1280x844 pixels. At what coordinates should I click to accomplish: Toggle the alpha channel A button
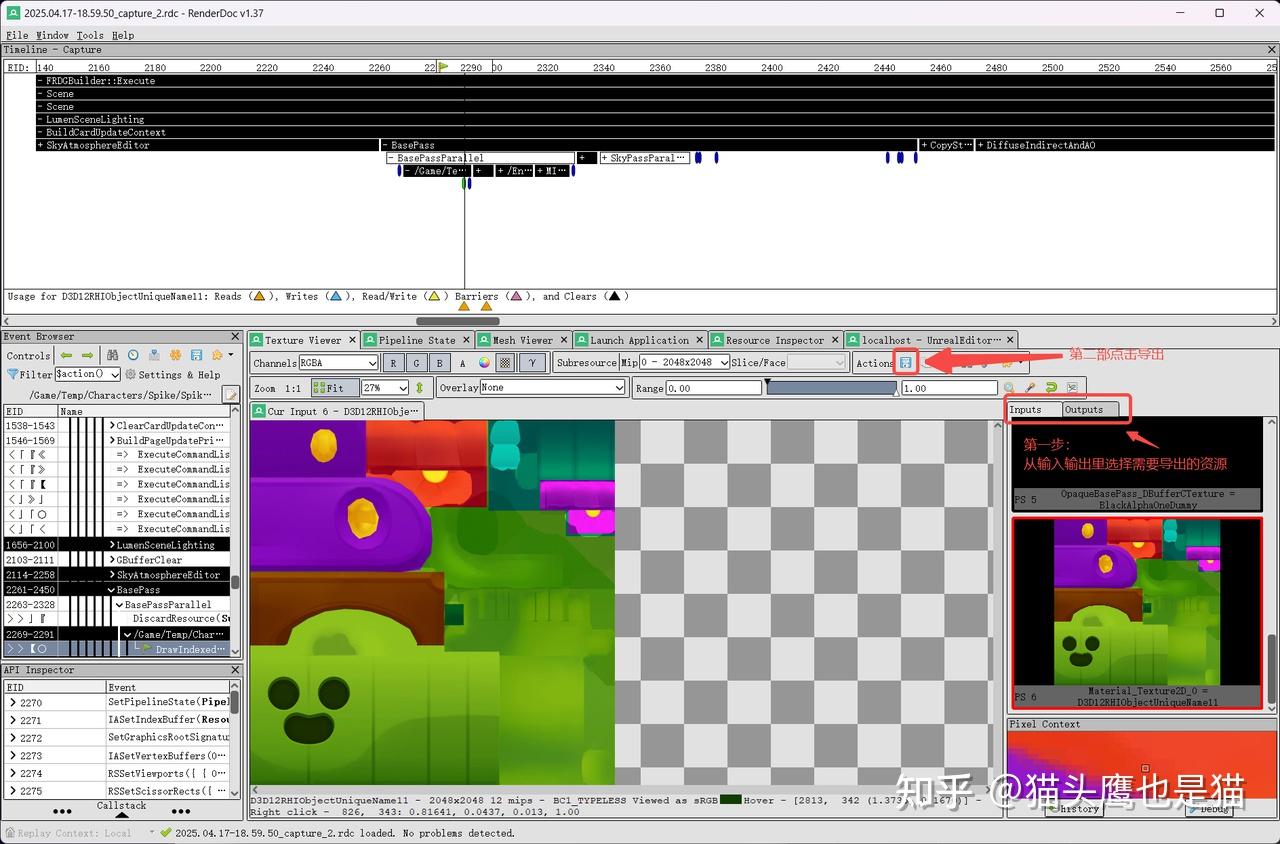click(461, 362)
